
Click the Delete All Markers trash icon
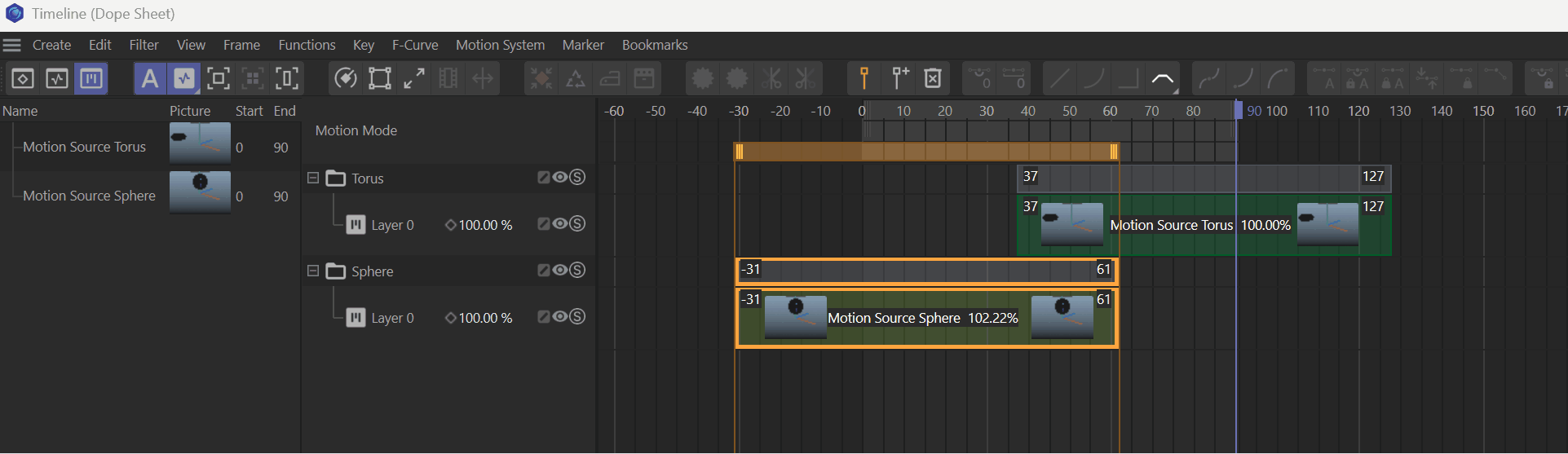[x=933, y=78]
